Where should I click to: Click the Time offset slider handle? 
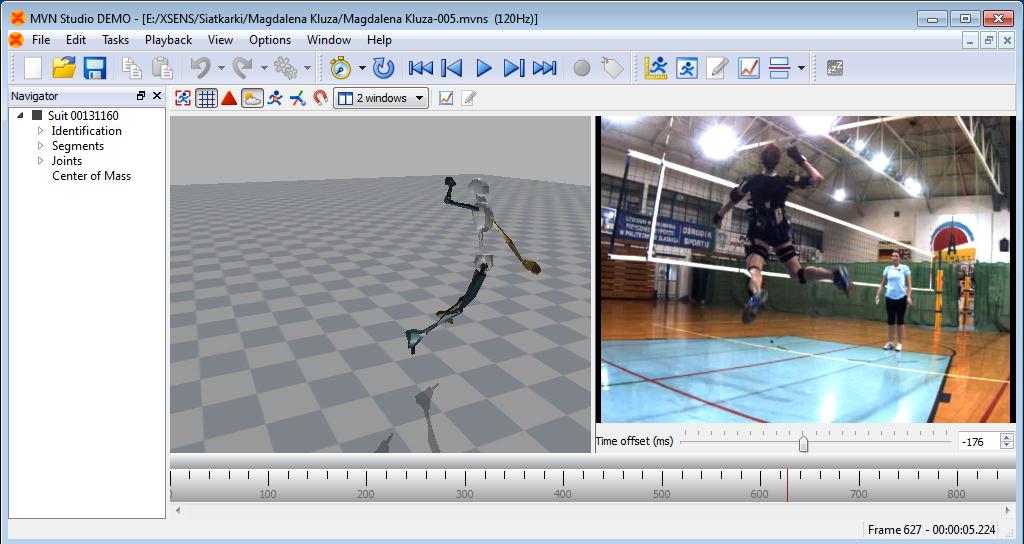pos(803,443)
